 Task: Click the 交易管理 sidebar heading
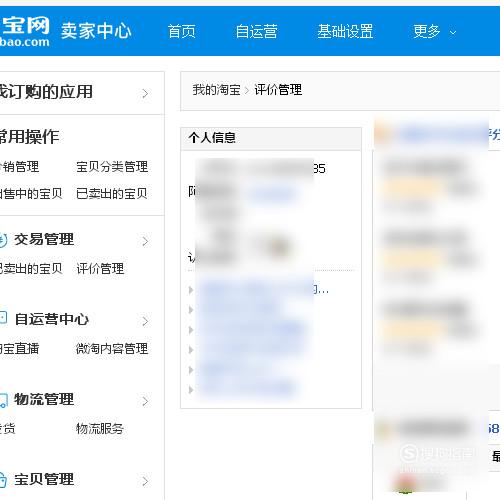[x=44, y=239]
